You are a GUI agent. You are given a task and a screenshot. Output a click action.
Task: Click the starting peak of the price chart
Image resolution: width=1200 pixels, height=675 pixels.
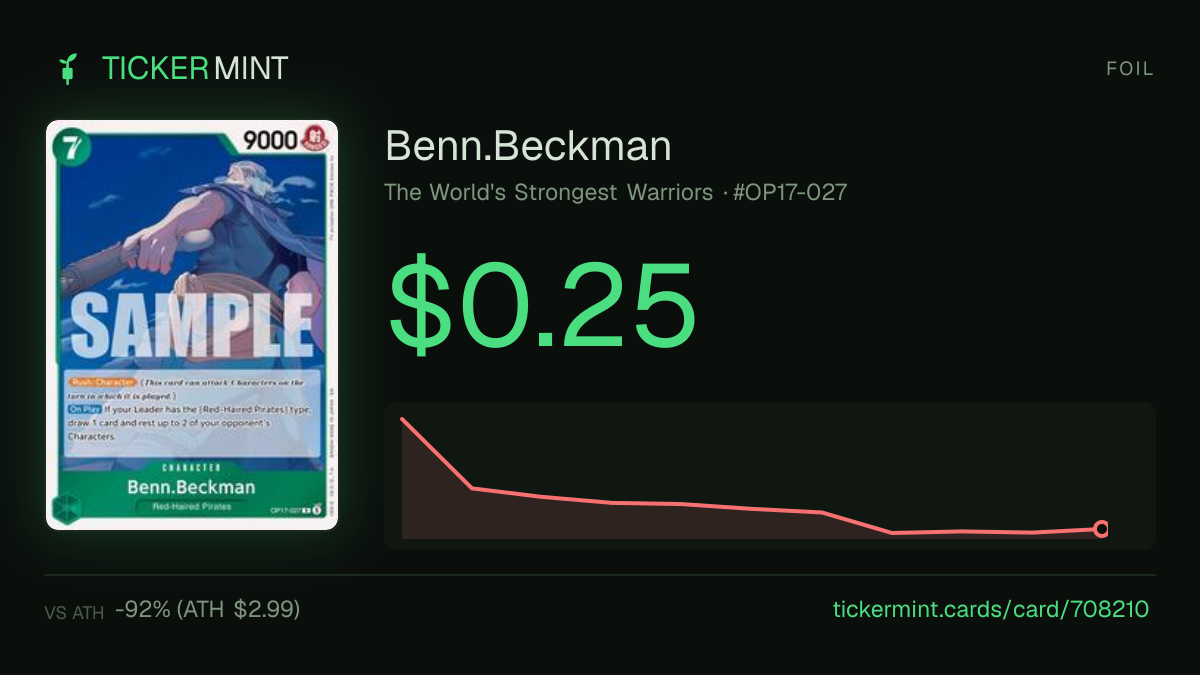point(402,419)
